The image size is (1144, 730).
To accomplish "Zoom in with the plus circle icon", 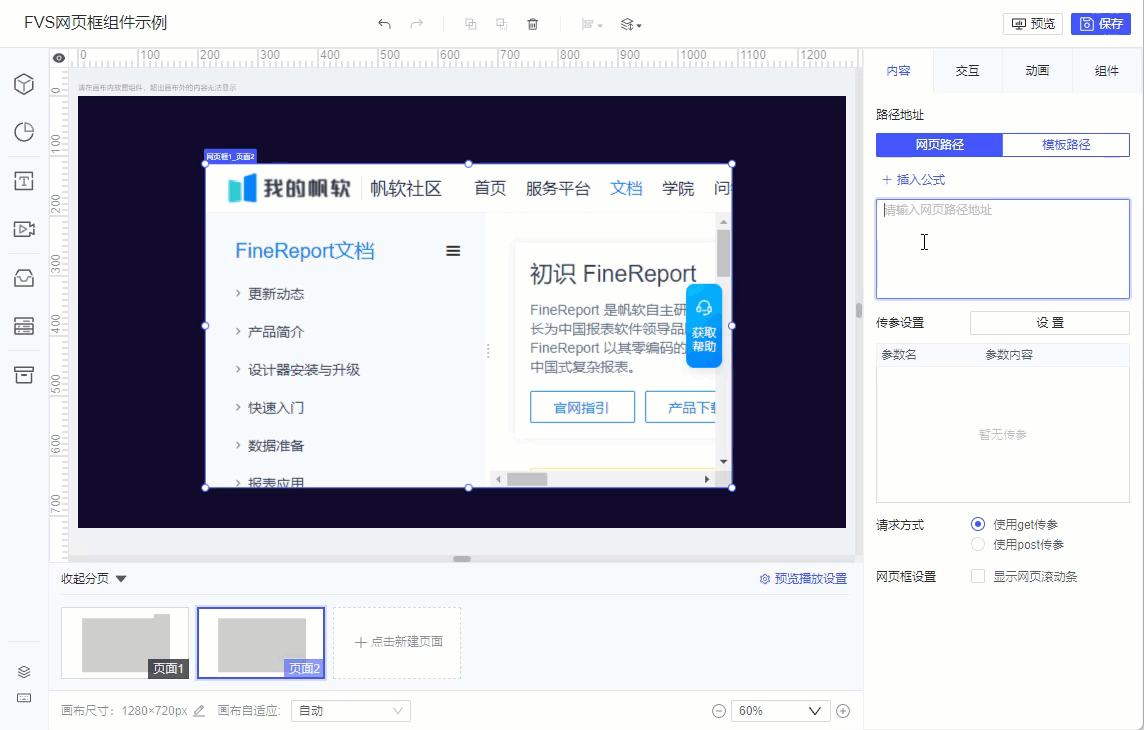I will click(843, 711).
